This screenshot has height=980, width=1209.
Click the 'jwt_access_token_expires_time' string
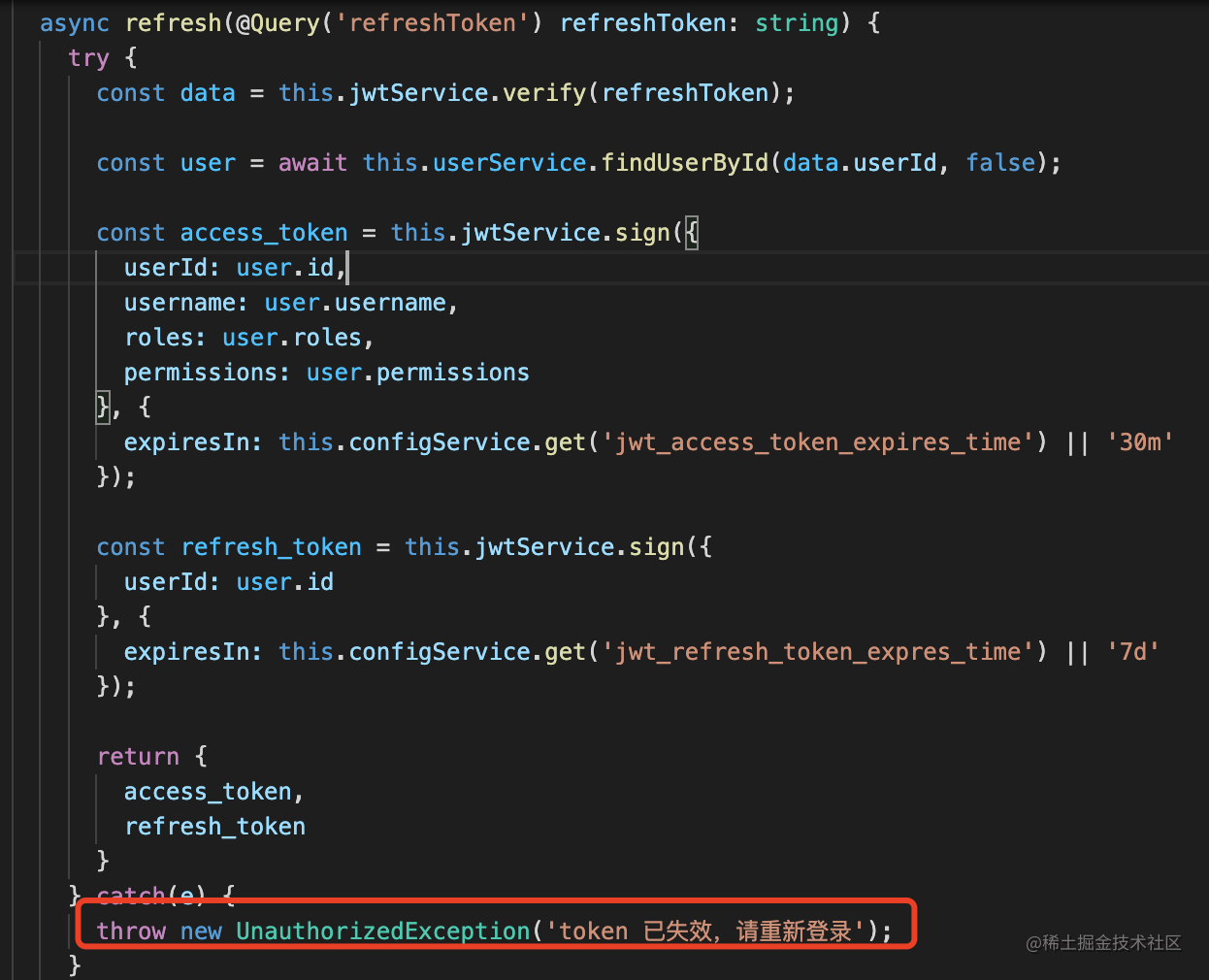[818, 442]
